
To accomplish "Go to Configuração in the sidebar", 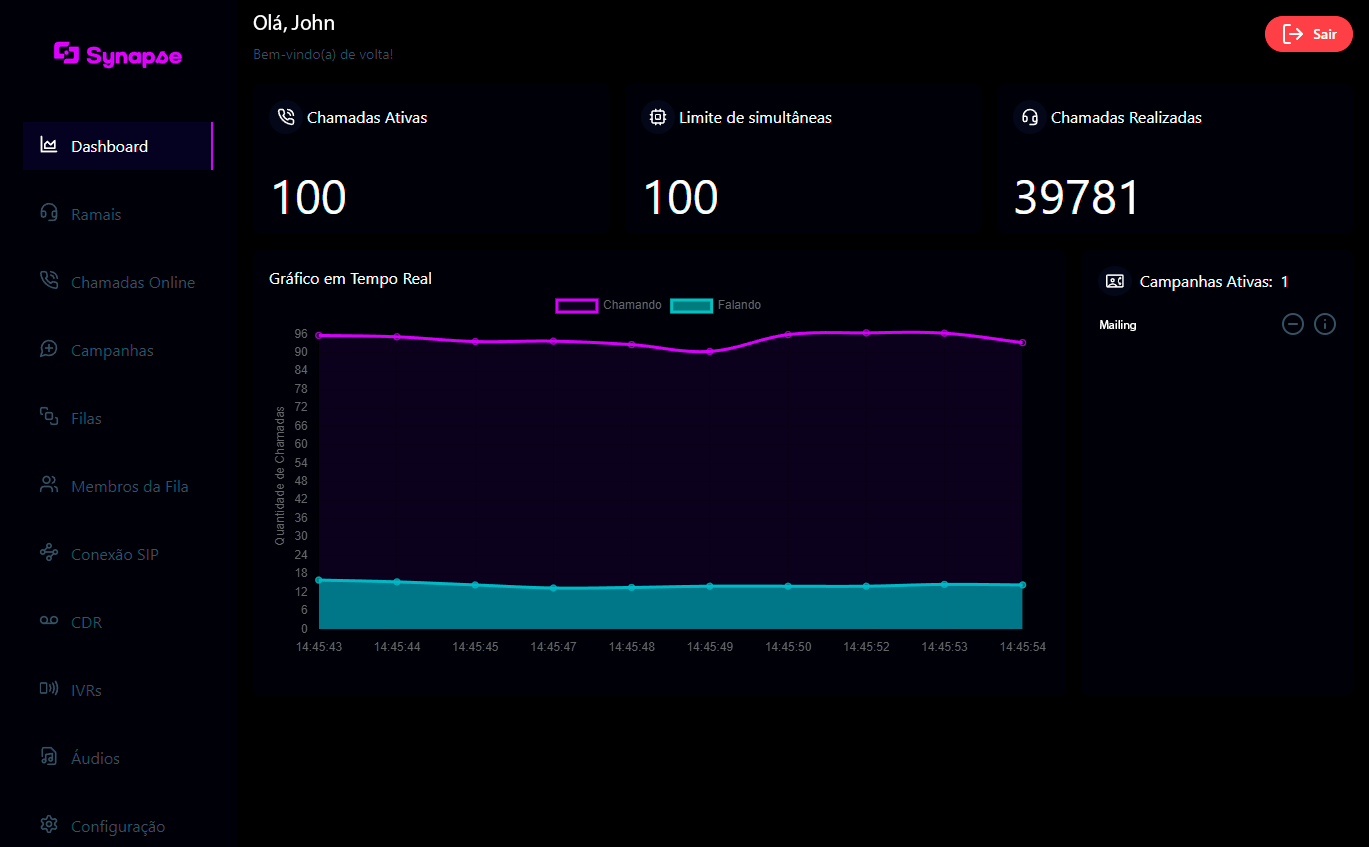I will click(117, 826).
